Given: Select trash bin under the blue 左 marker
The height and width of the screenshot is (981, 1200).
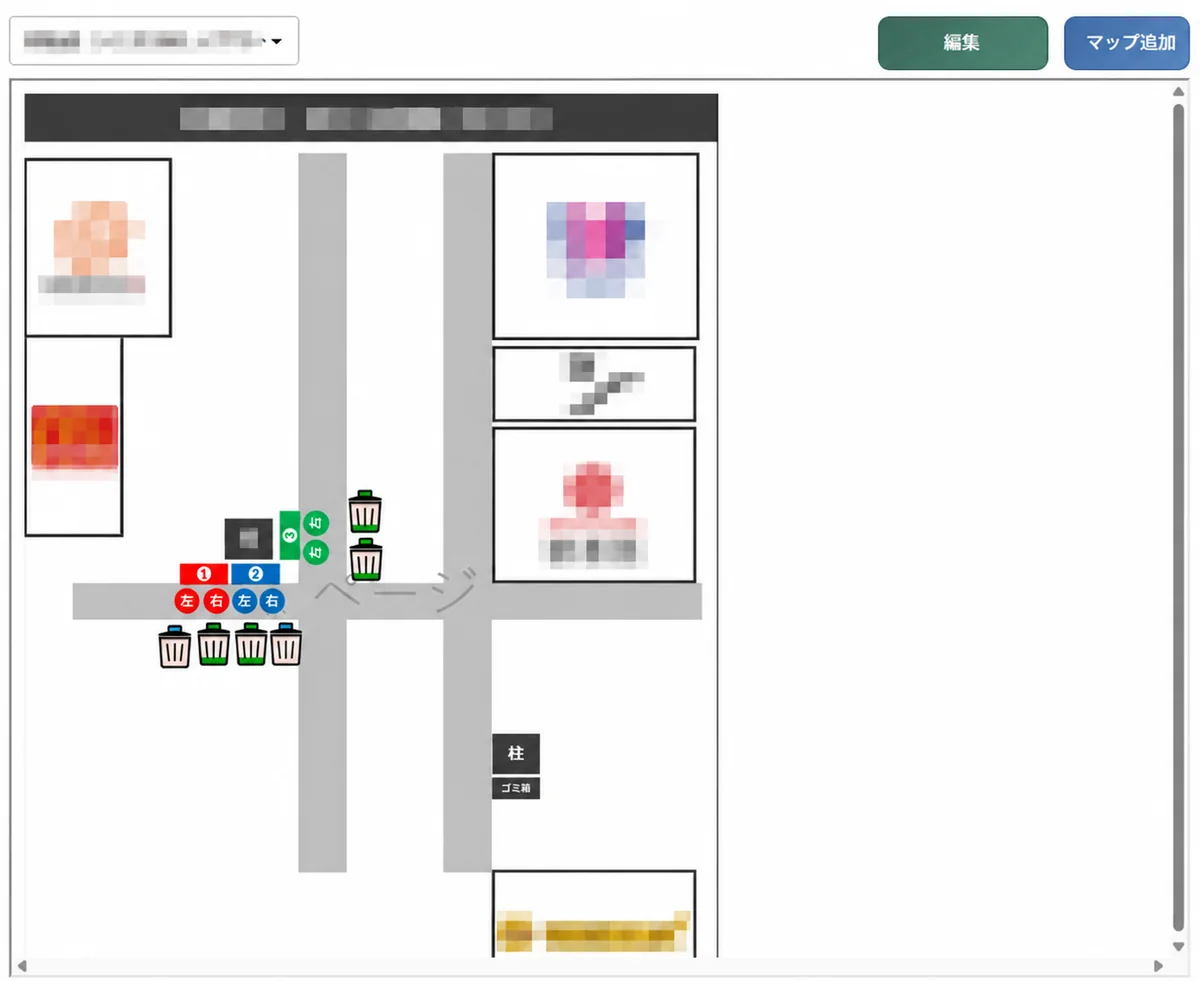Looking at the screenshot, I should (250, 645).
